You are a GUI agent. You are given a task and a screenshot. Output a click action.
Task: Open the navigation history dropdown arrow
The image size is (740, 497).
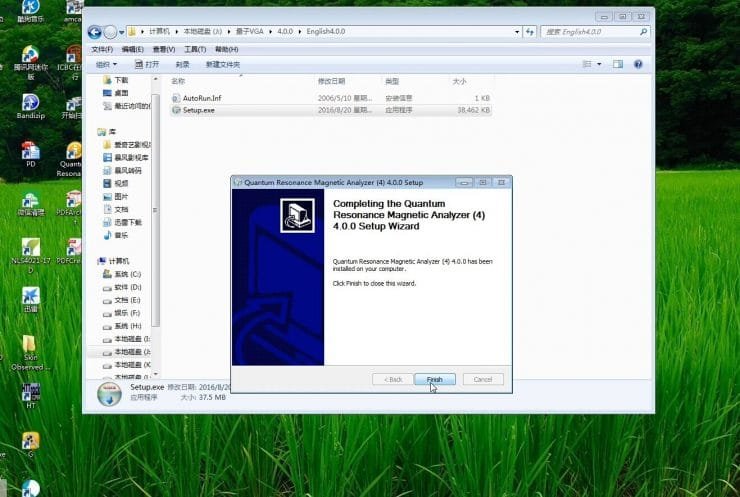[x=122, y=32]
